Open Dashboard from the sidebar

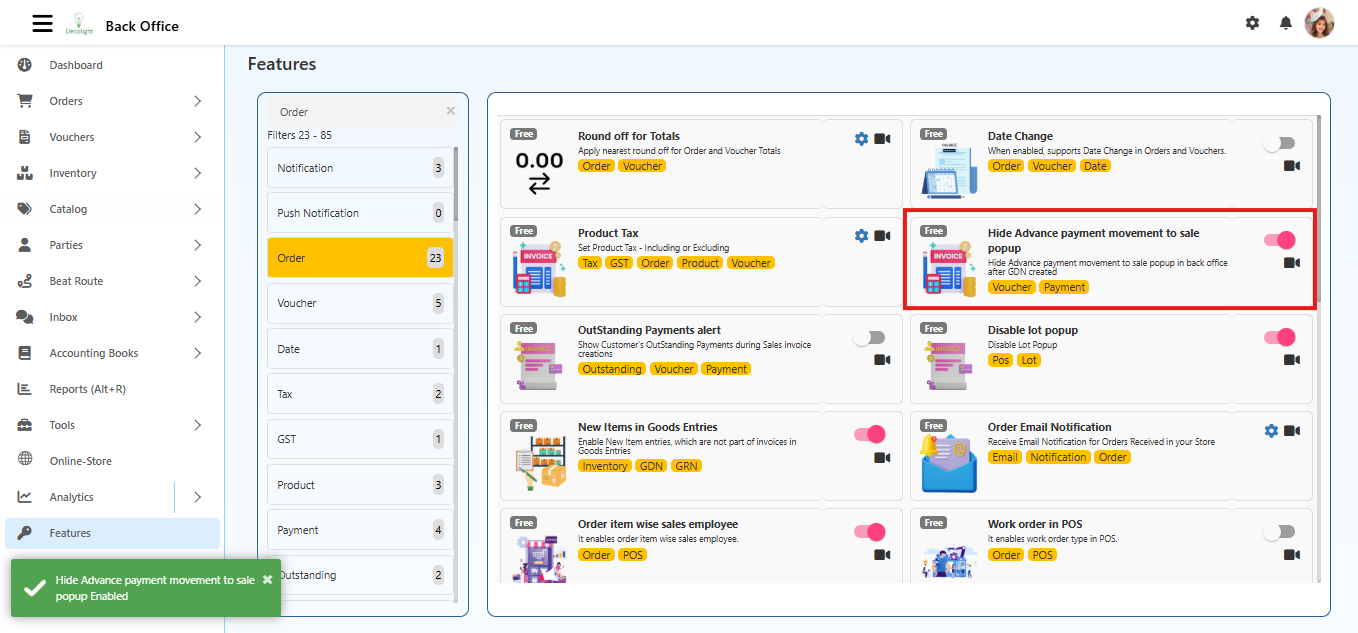click(76, 65)
